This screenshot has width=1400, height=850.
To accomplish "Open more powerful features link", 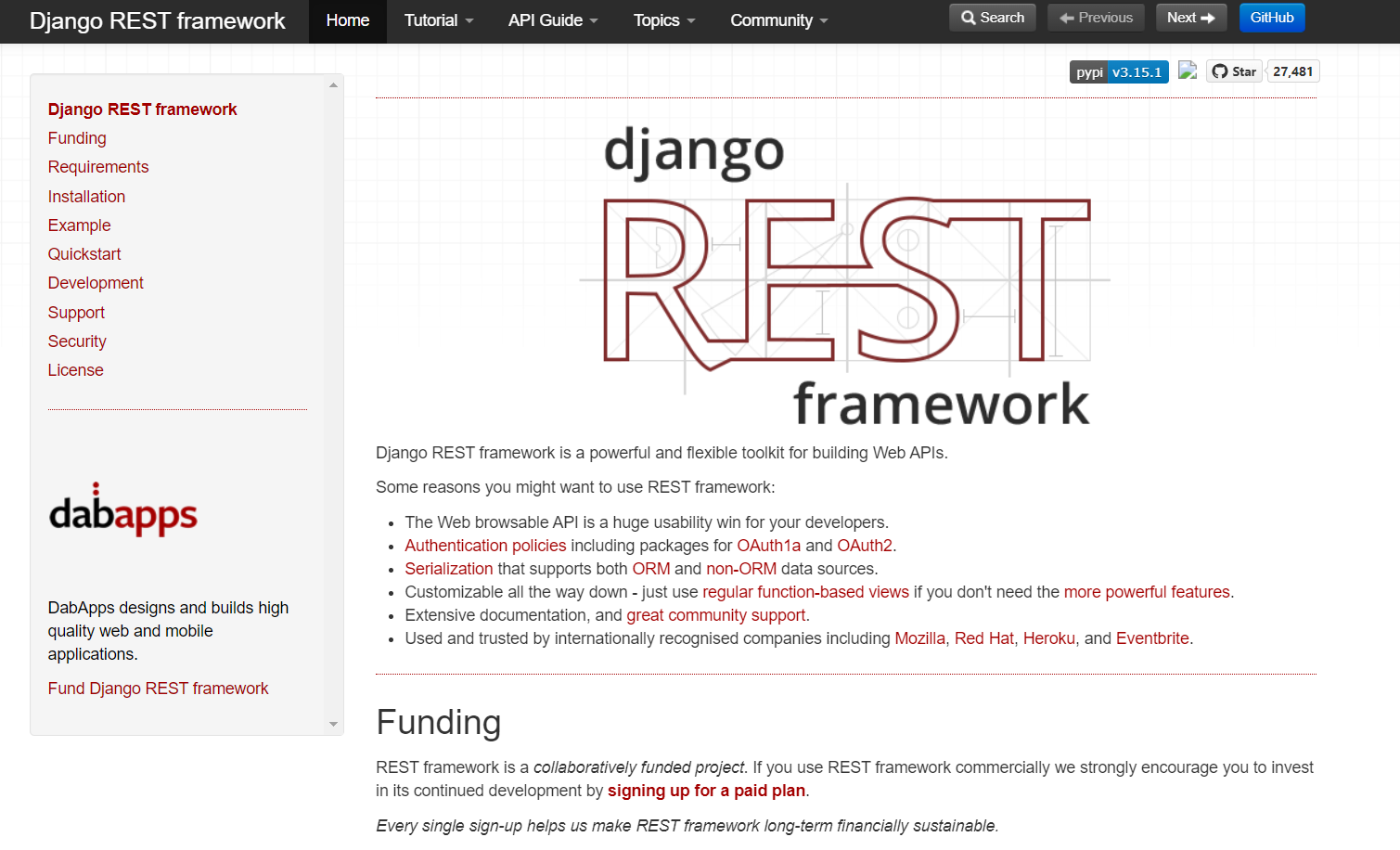I will 1147,592.
